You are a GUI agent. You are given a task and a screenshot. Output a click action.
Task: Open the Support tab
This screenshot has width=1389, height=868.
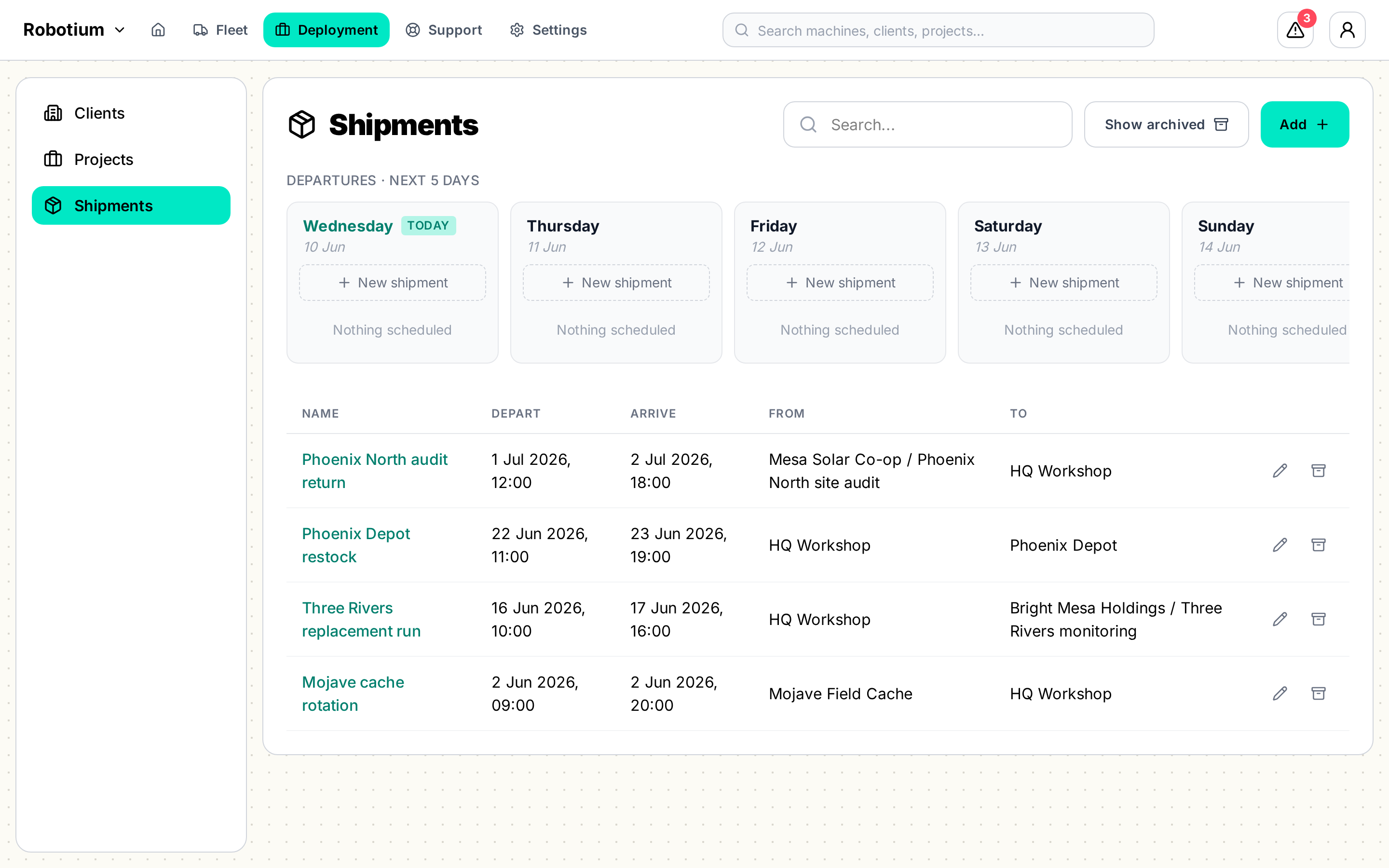(444, 30)
